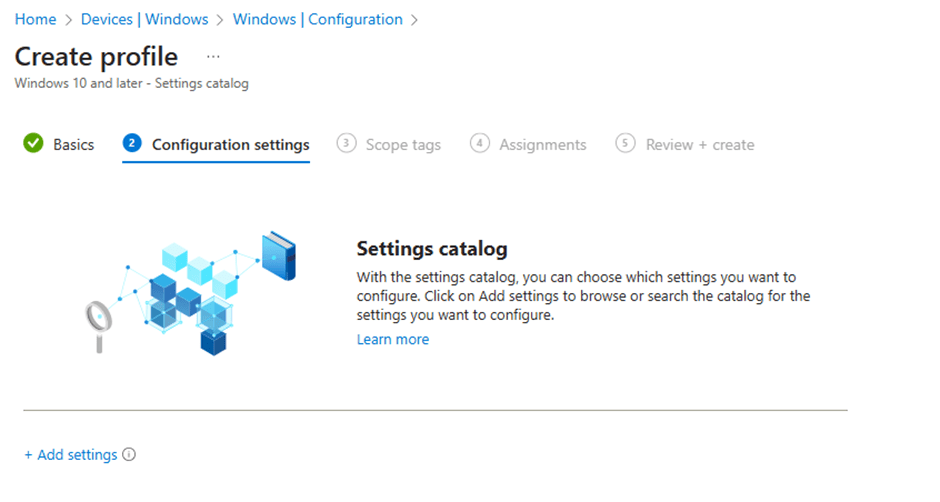Open Windows | Configuration breadcrumb link
The width and height of the screenshot is (940, 502).
pos(317,19)
